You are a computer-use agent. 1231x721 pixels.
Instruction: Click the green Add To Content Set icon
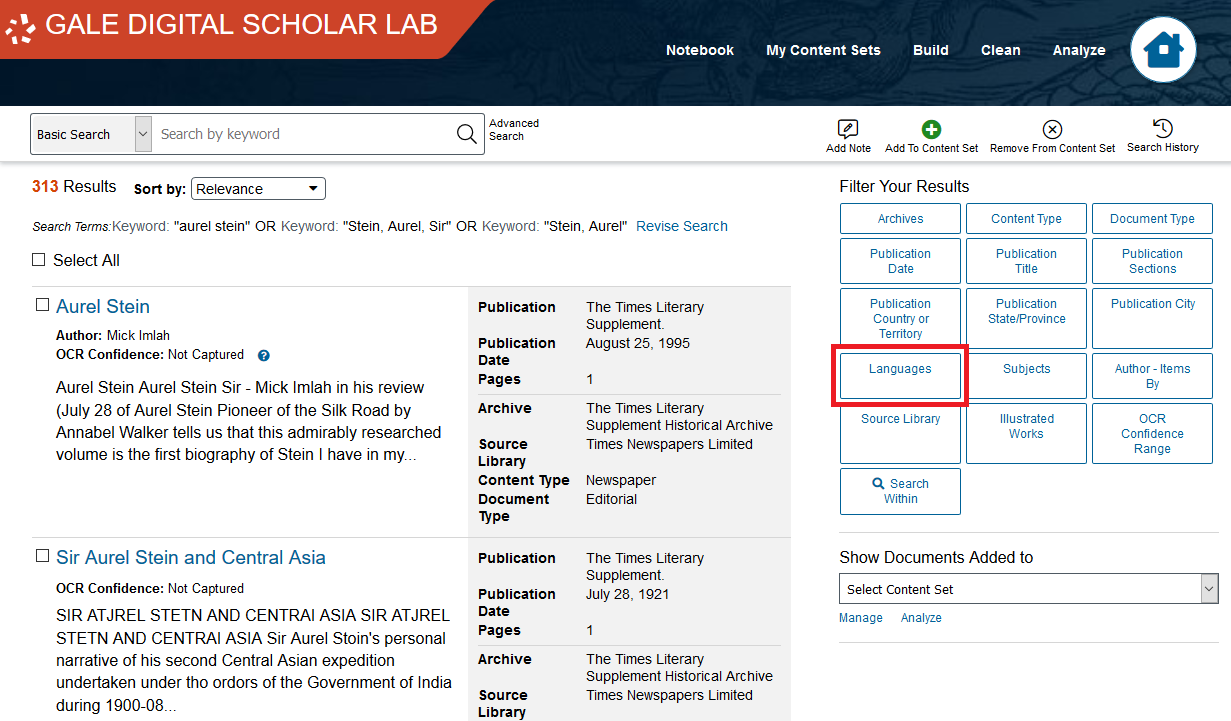point(931,129)
